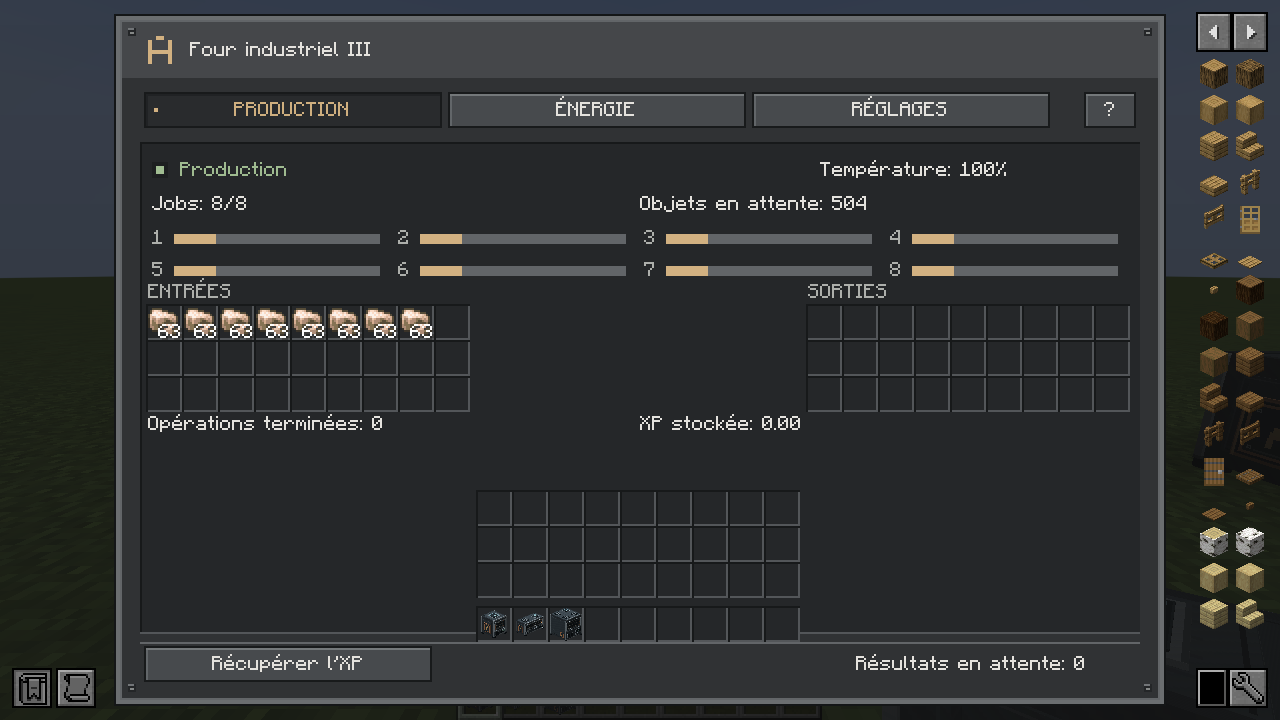Click job 1 progress bar
Image resolution: width=1280 pixels, height=720 pixels.
[277, 239]
